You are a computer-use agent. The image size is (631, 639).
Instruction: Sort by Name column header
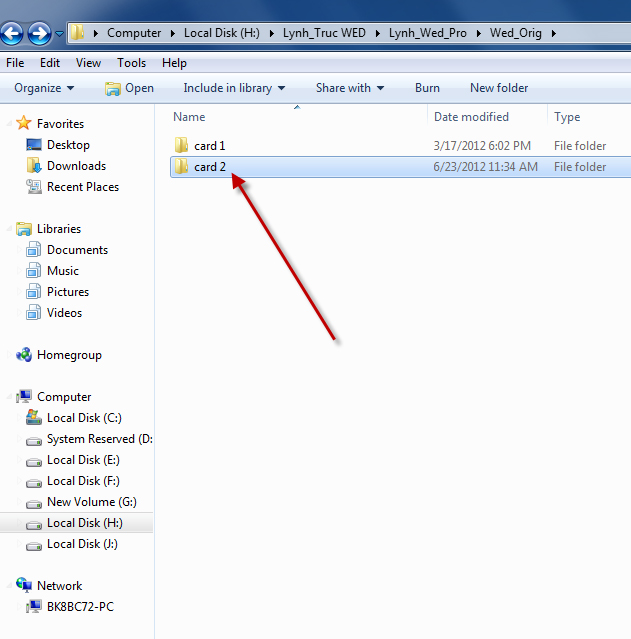click(189, 117)
